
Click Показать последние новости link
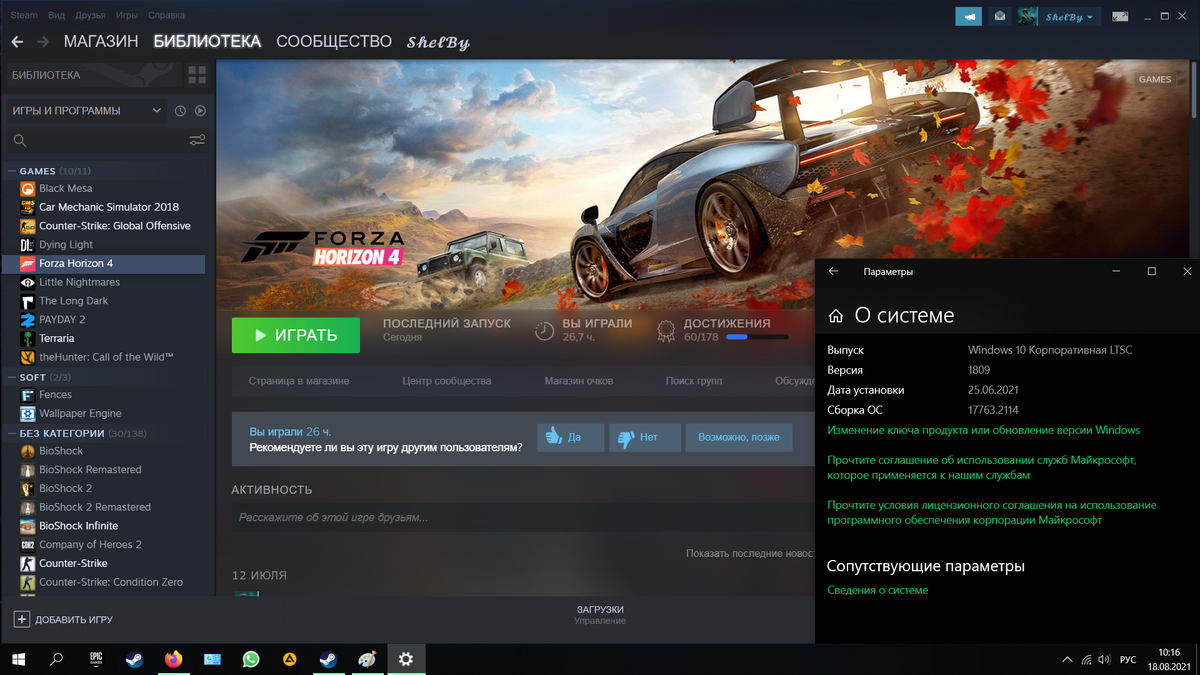[749, 553]
